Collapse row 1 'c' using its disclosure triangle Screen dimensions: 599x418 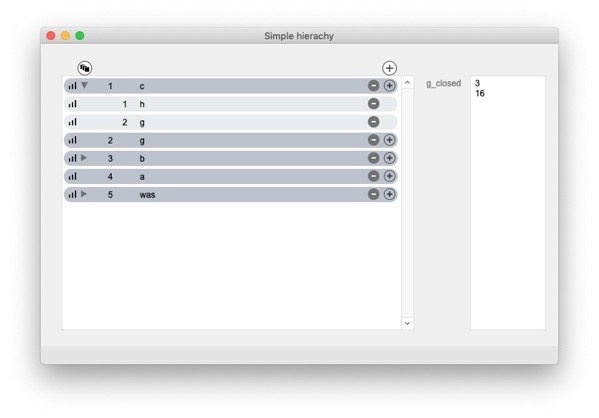click(x=84, y=85)
